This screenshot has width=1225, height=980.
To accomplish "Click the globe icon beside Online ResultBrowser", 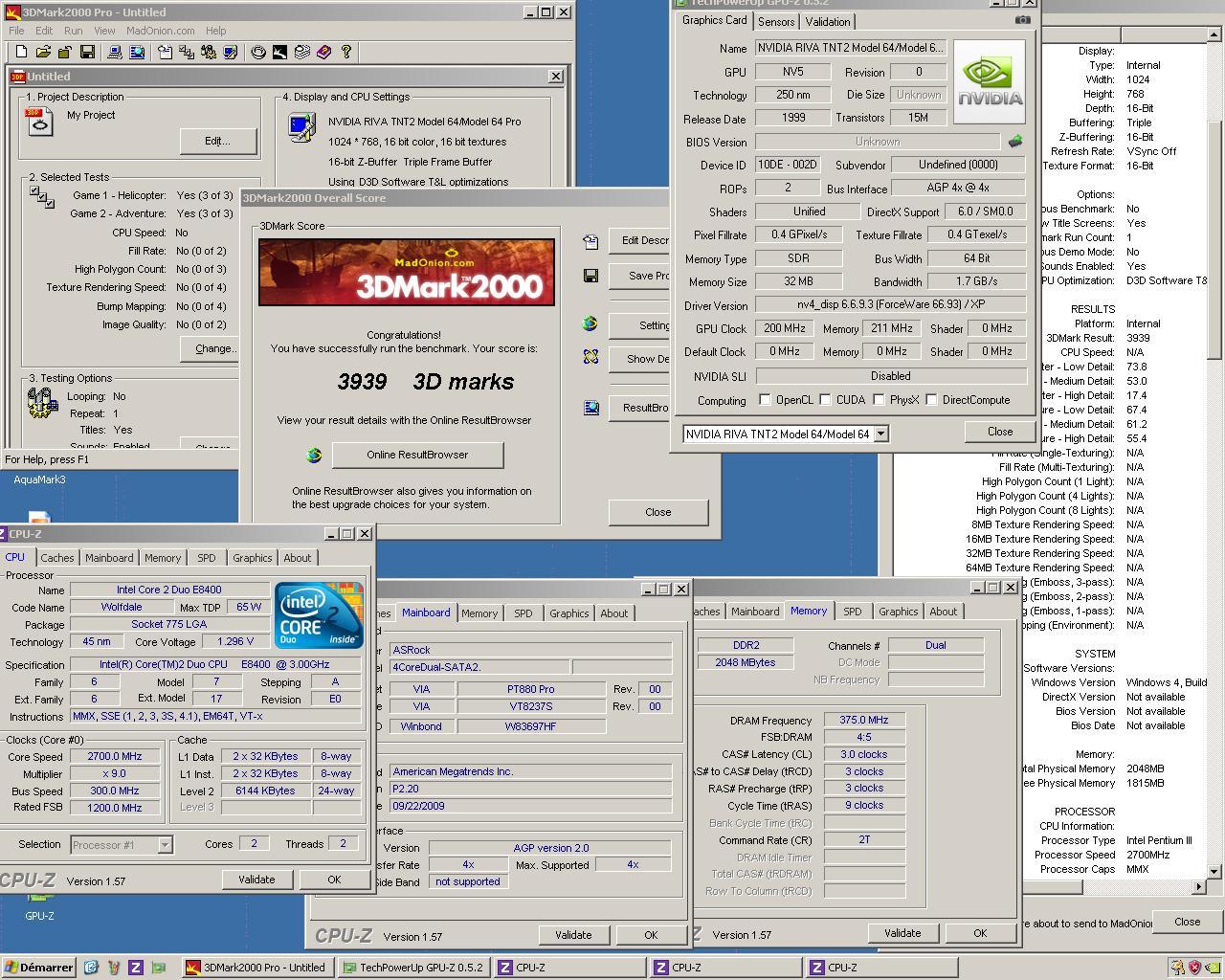I will [x=314, y=456].
